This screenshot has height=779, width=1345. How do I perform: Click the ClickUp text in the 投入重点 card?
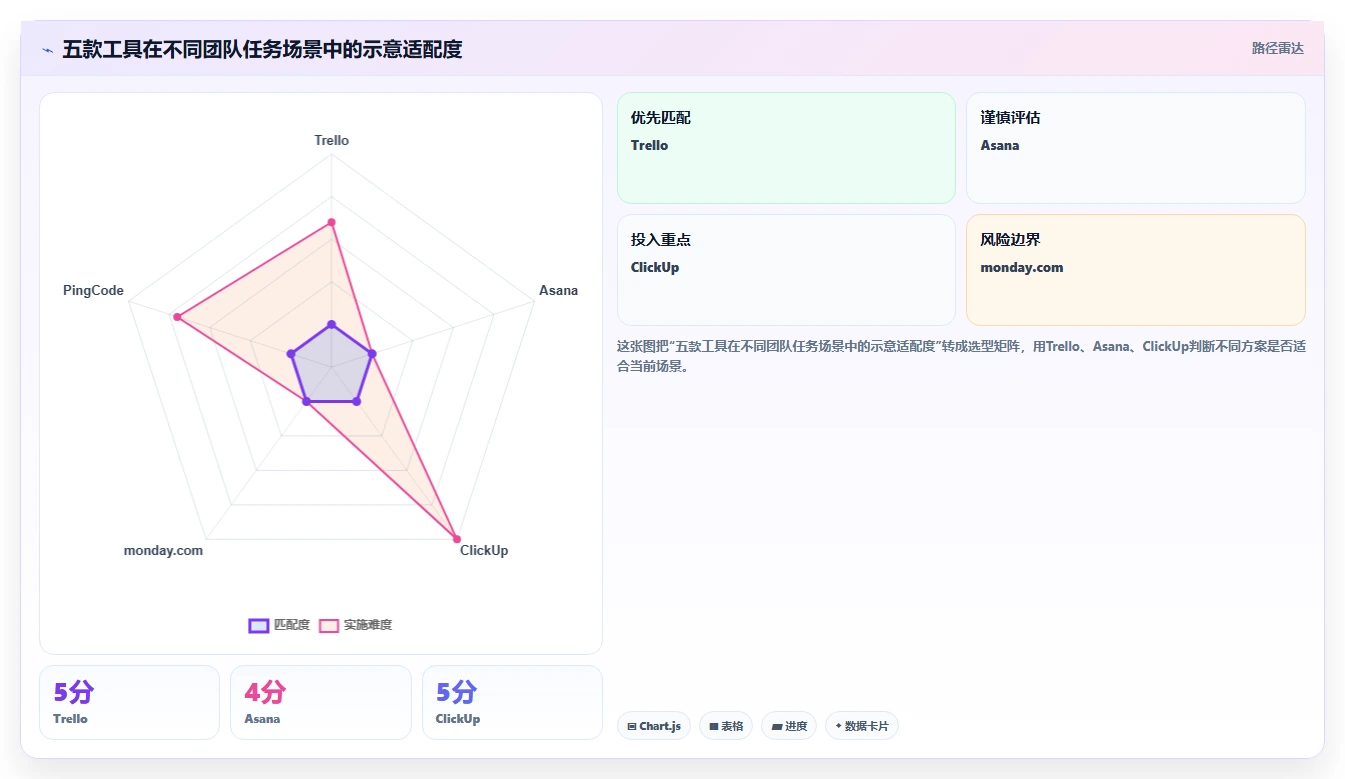655,267
